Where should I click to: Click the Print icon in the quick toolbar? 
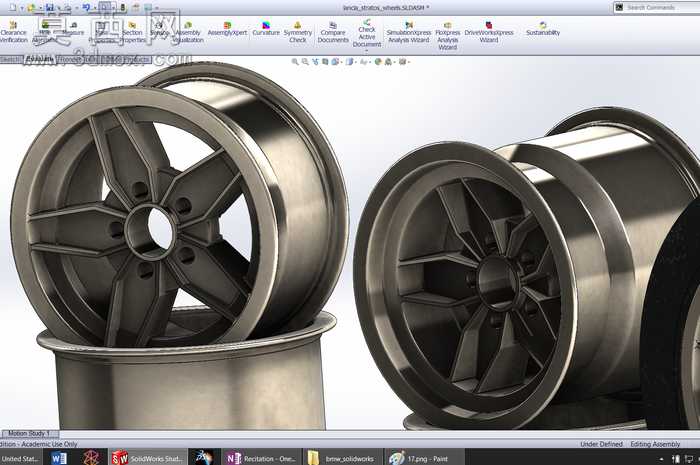67,8
